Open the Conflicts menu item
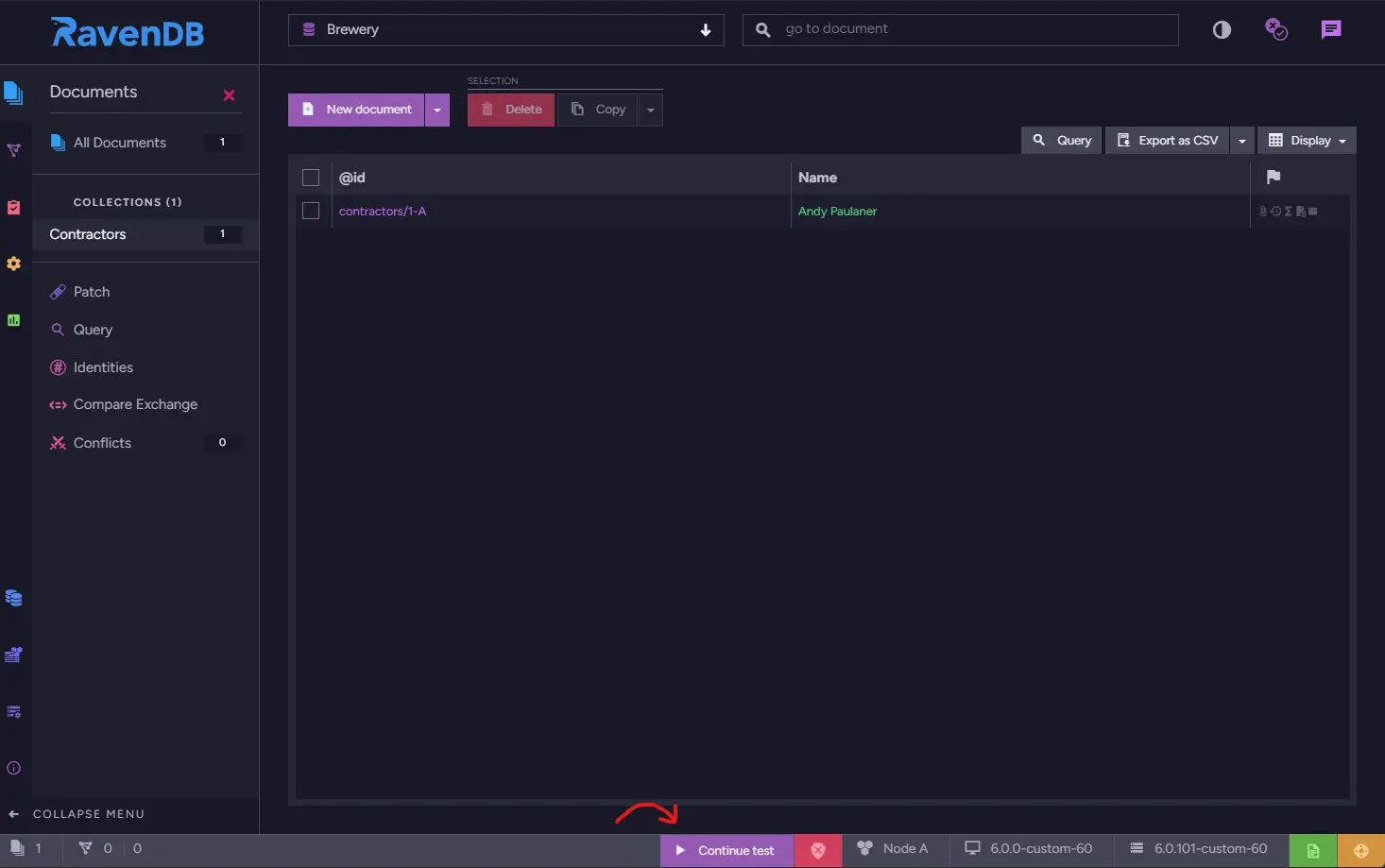Image resolution: width=1385 pixels, height=868 pixels. [145, 443]
